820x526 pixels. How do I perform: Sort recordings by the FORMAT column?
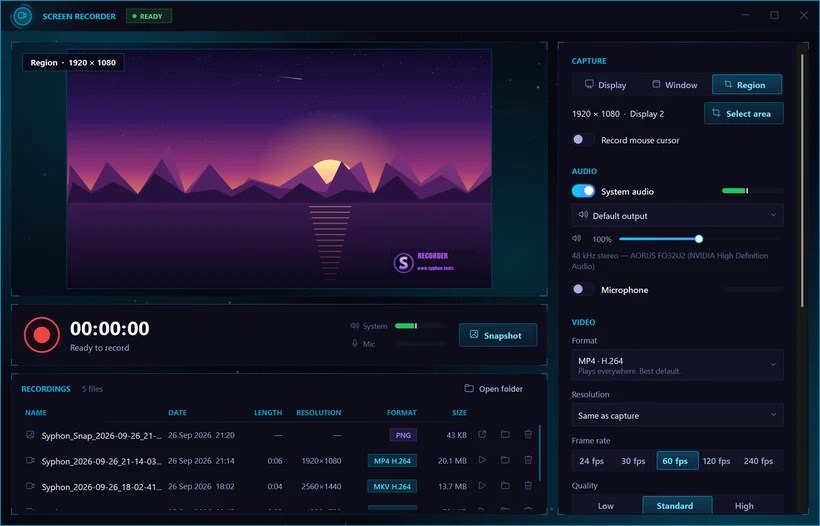(402, 413)
